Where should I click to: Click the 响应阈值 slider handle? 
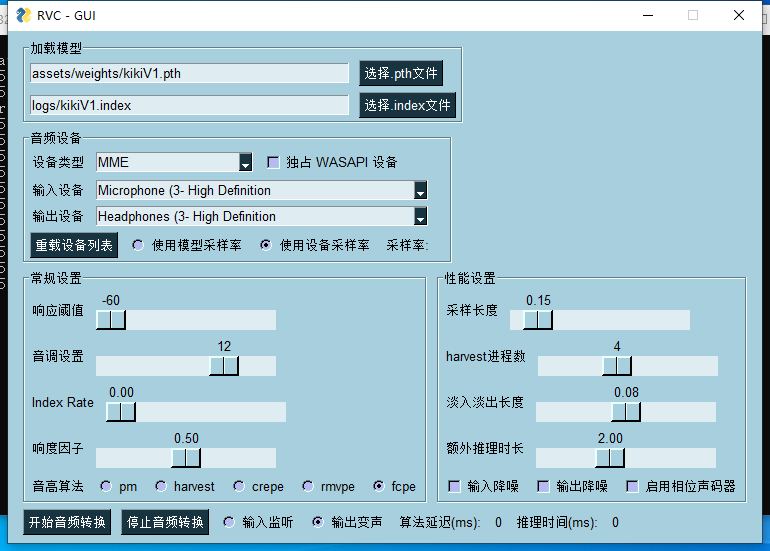pos(111,320)
